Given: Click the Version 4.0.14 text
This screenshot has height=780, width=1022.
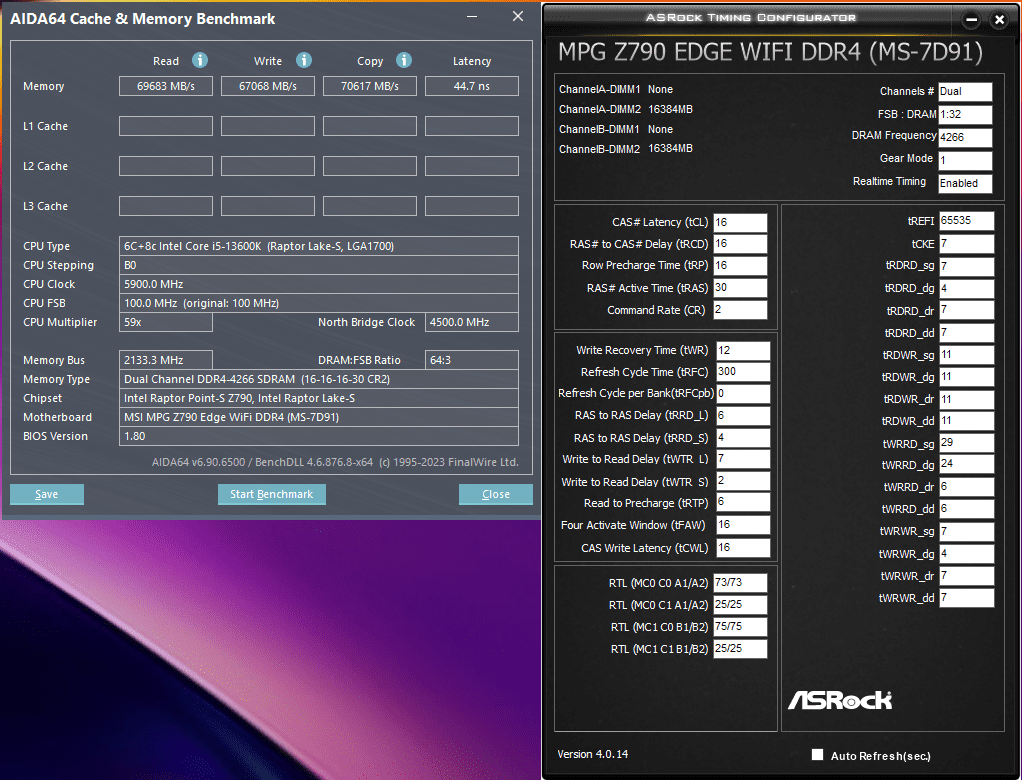Looking at the screenshot, I should 592,754.
